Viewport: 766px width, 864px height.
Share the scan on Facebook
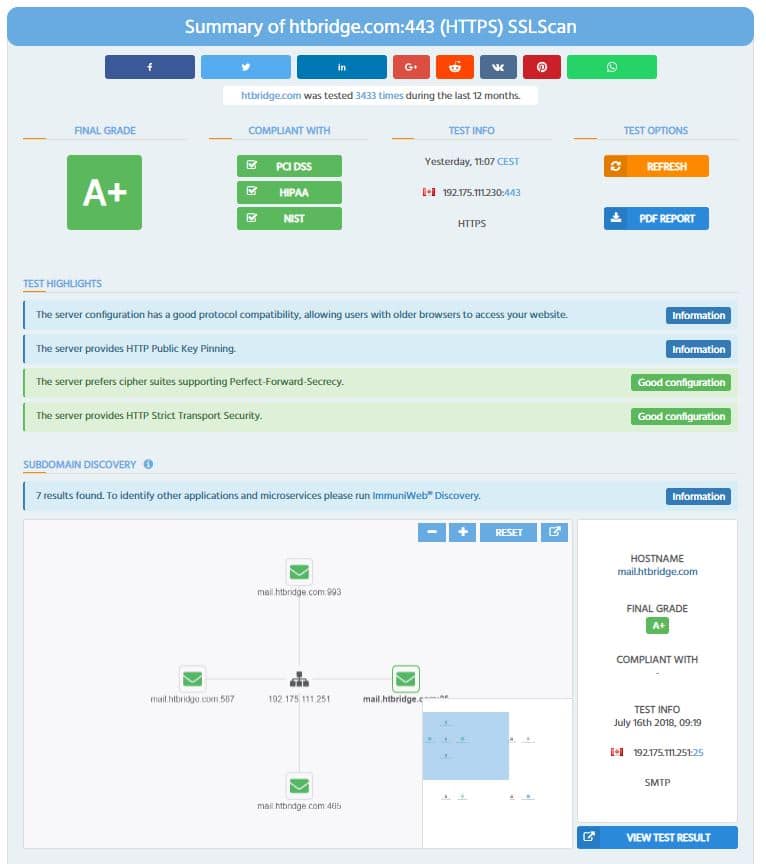[149, 67]
